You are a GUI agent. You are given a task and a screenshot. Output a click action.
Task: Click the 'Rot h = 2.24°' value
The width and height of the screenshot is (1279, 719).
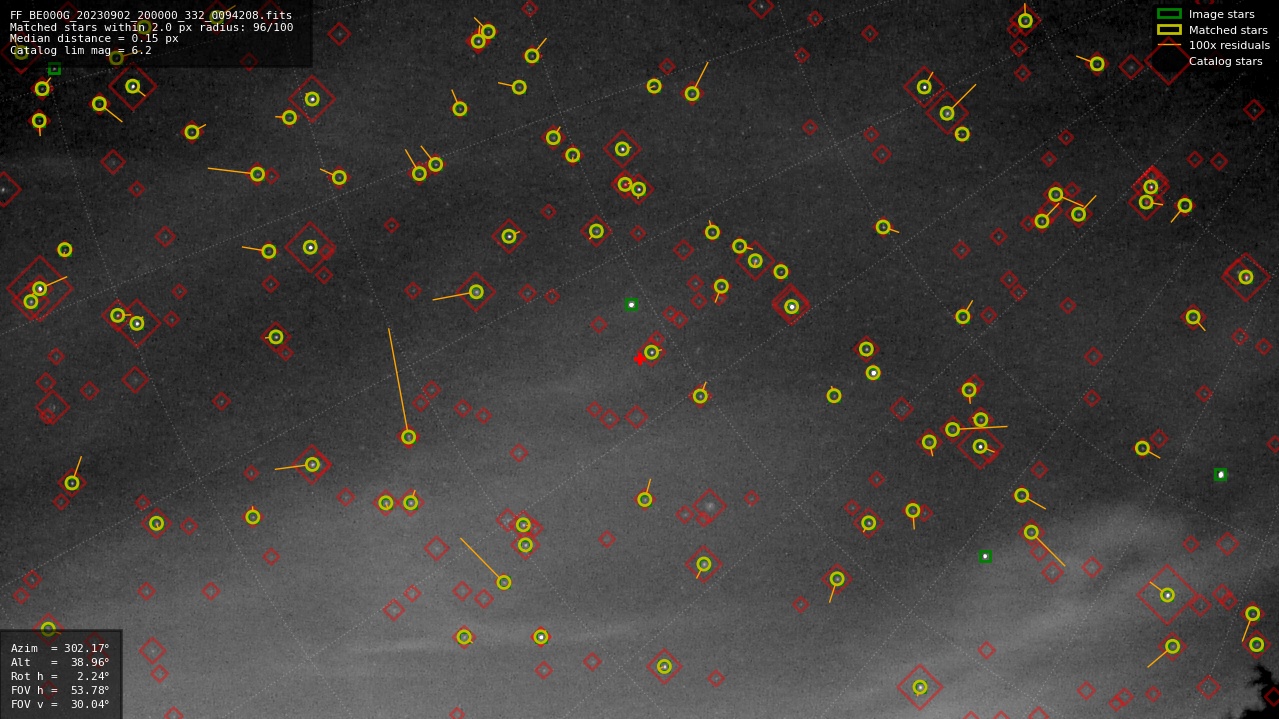click(x=60, y=676)
